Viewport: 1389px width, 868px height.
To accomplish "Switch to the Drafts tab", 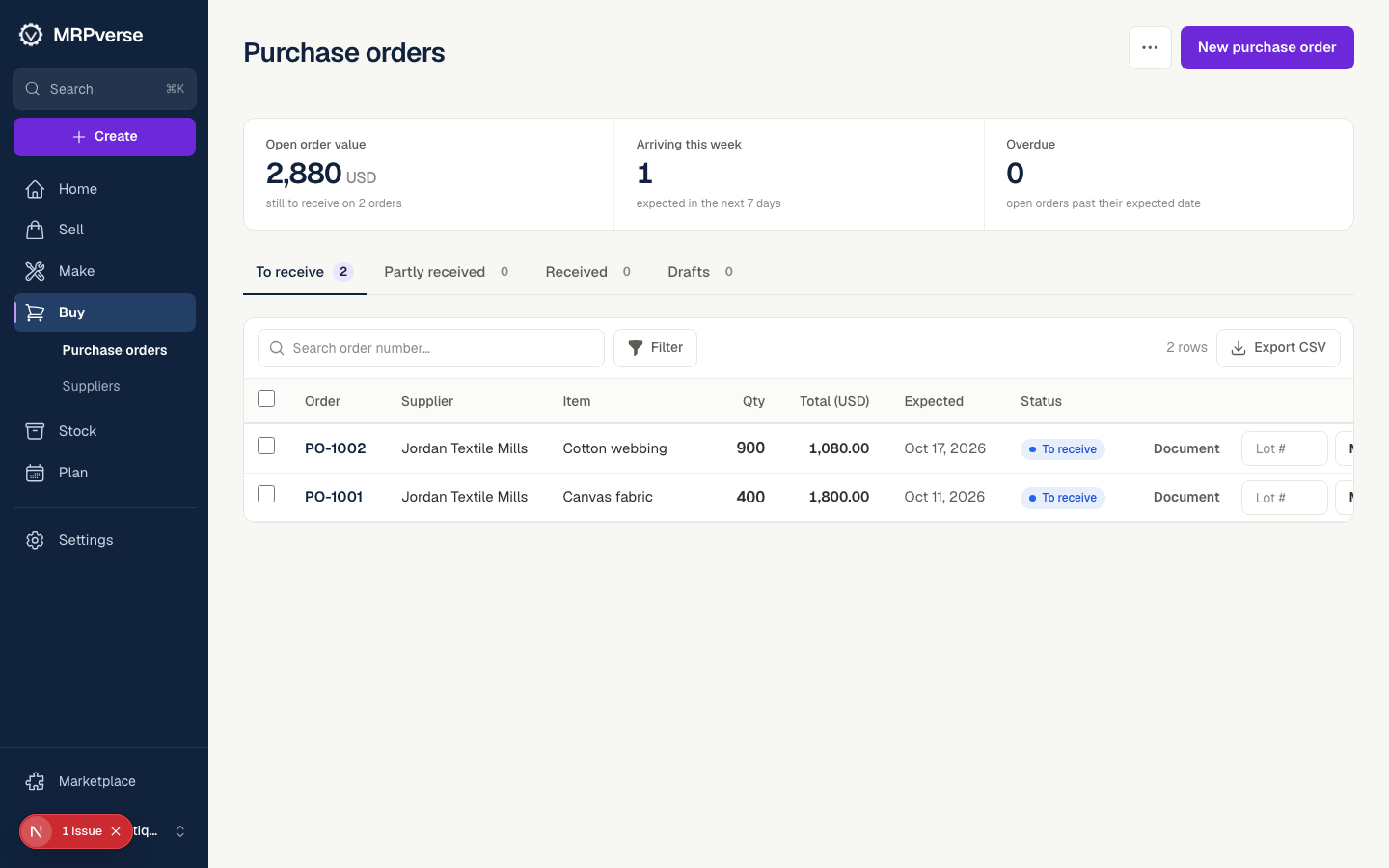I will tap(700, 272).
